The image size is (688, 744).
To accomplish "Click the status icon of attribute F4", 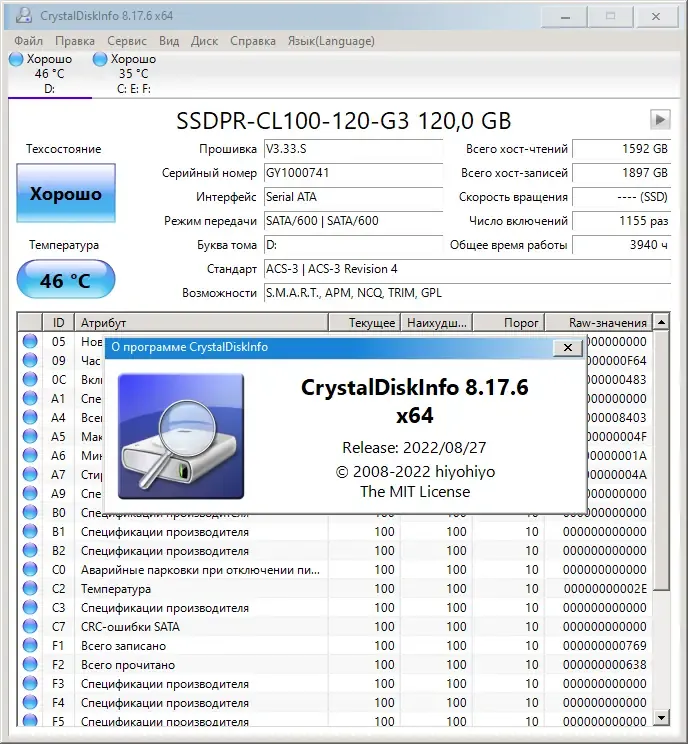I will click(30, 702).
